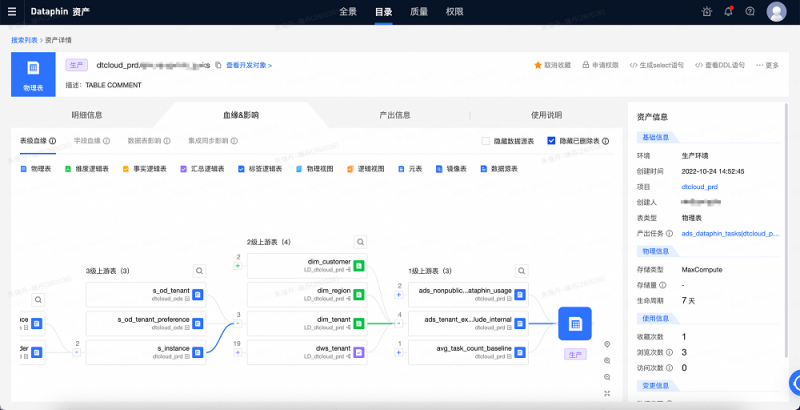Click the fullscreen icon on lineage canvas
The height and width of the screenshot is (410, 800).
[606, 392]
